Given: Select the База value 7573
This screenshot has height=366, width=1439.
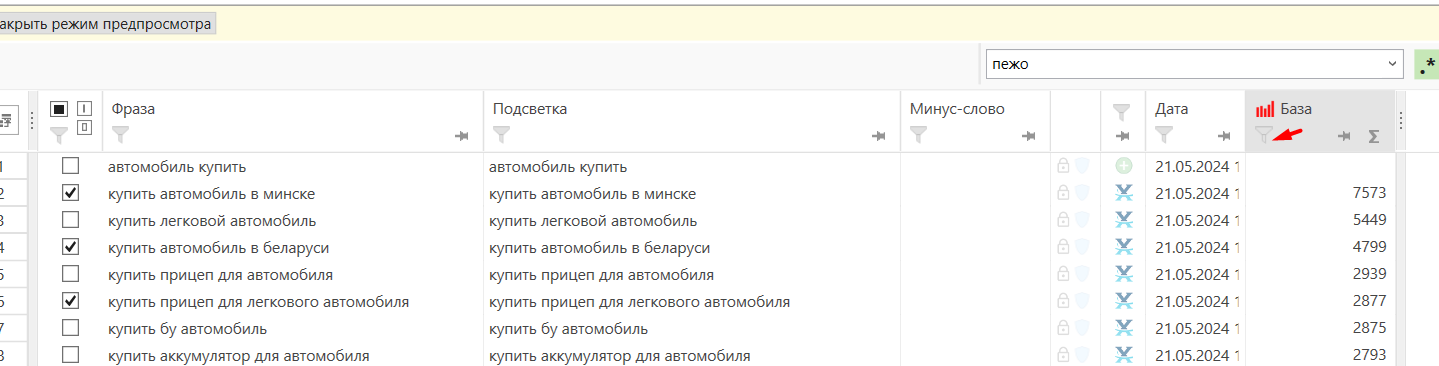Looking at the screenshot, I should pyautogui.click(x=1369, y=193).
